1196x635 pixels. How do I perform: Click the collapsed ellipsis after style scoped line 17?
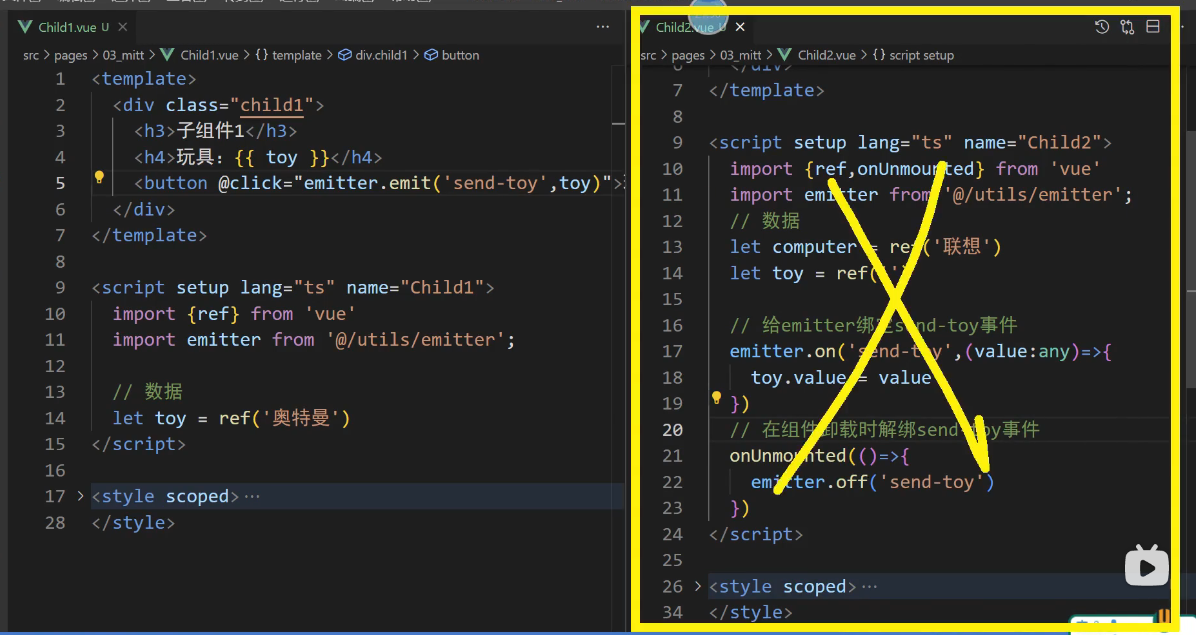tap(252, 496)
